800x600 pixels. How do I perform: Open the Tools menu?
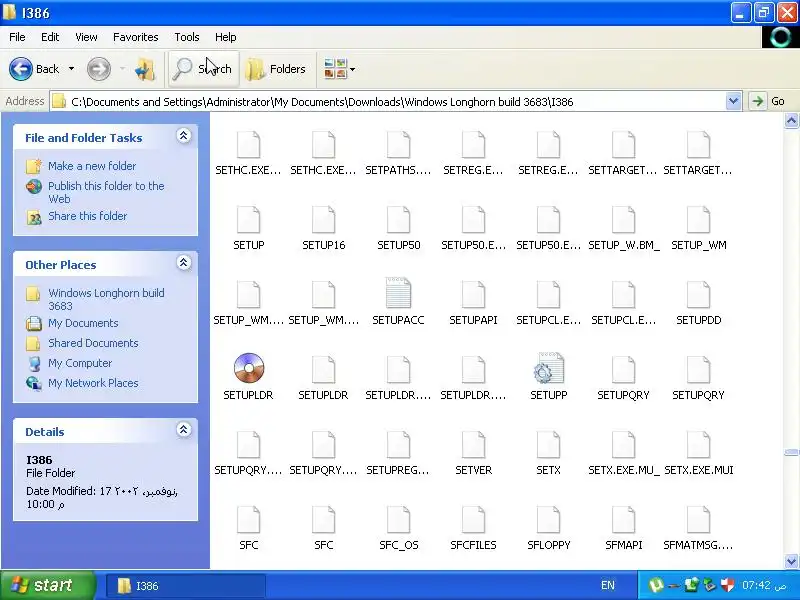[187, 37]
